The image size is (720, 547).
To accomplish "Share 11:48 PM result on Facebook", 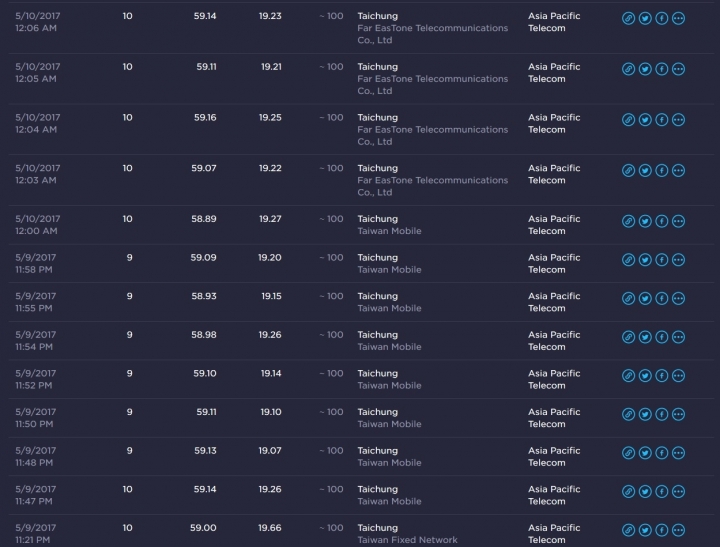I will (662, 453).
